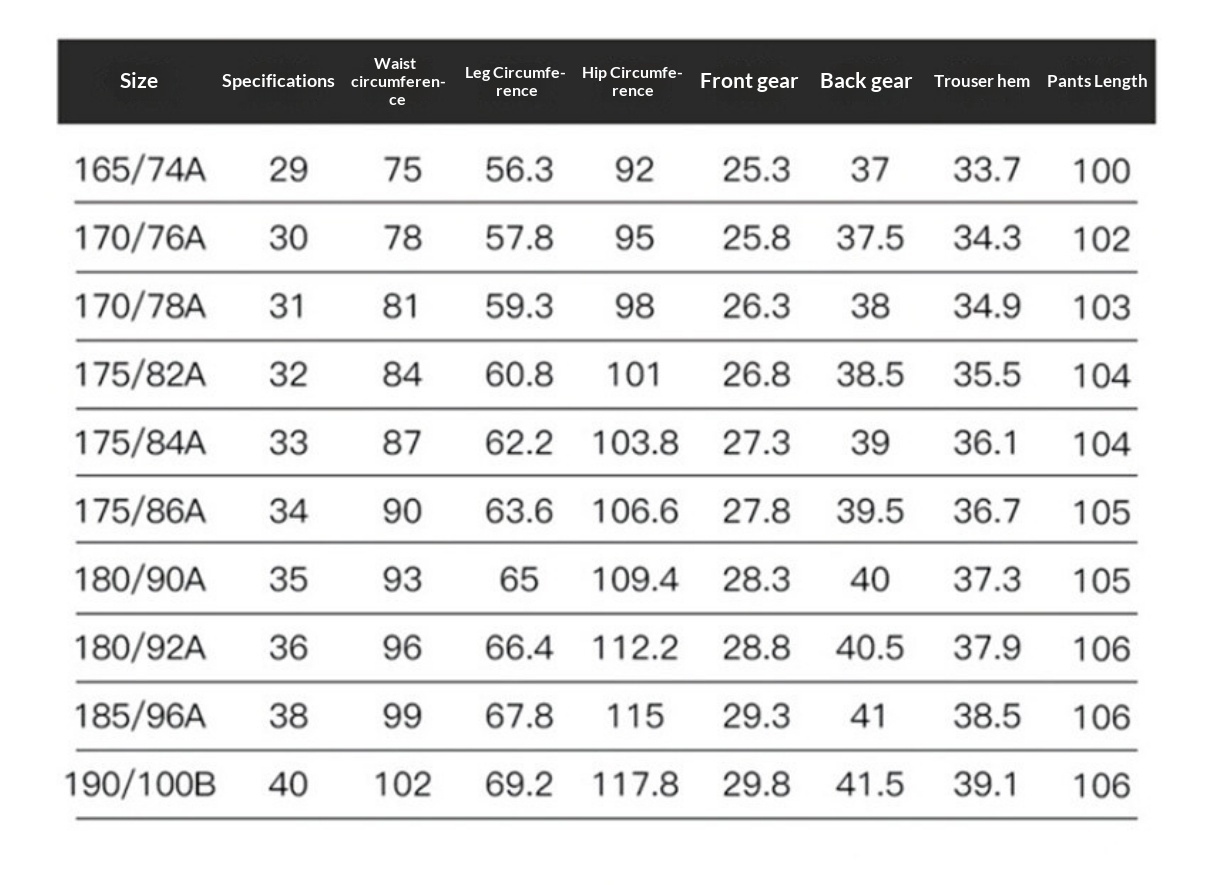Select back gear value 41.5
Screen dimensions: 1220x885
pyautogui.click(x=870, y=785)
